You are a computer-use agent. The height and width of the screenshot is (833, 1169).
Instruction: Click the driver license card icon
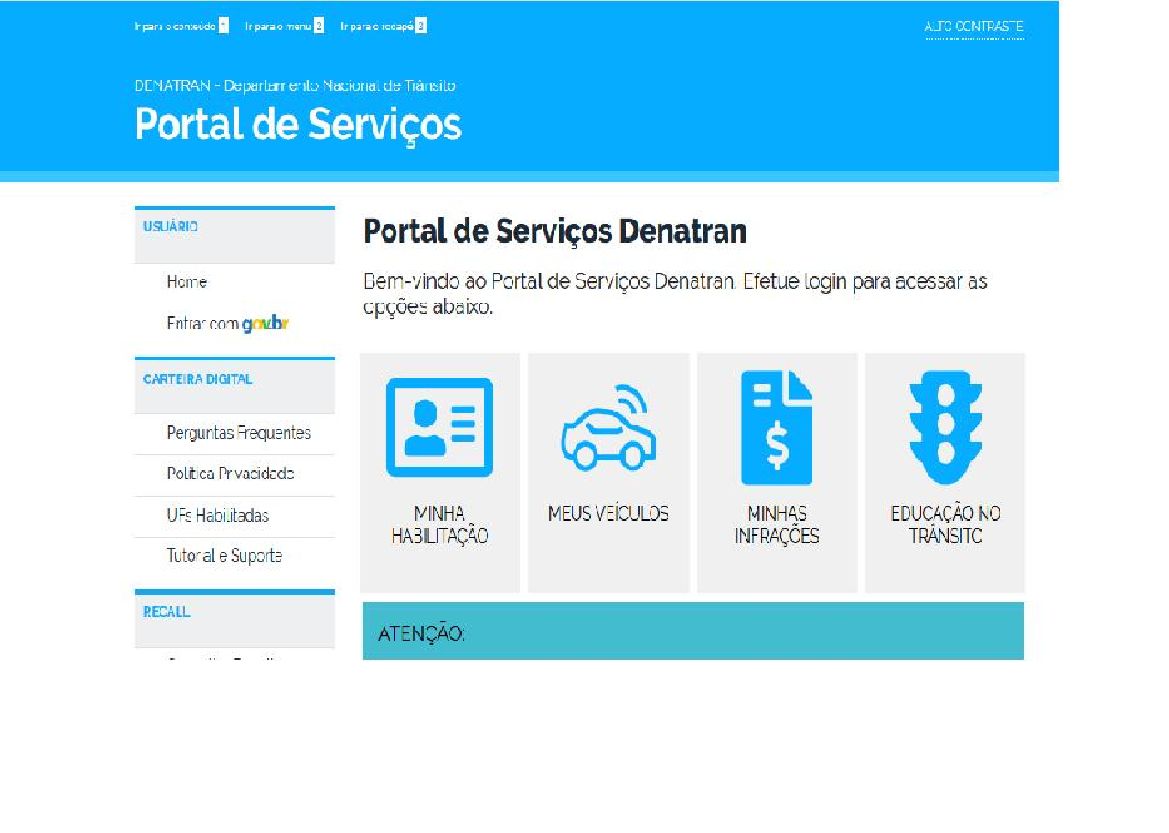(439, 427)
